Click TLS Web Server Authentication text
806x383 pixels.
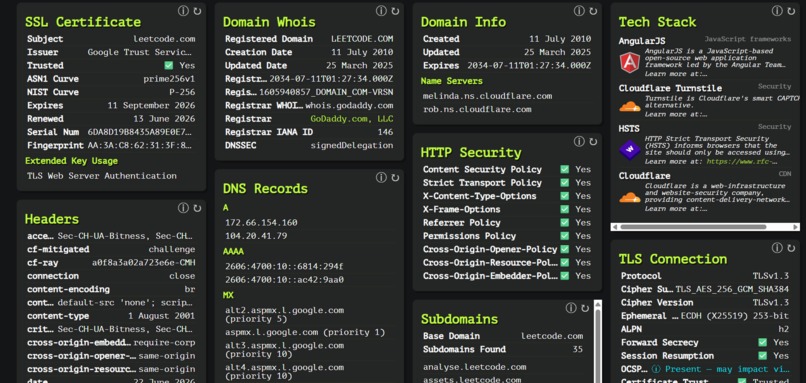coord(102,176)
